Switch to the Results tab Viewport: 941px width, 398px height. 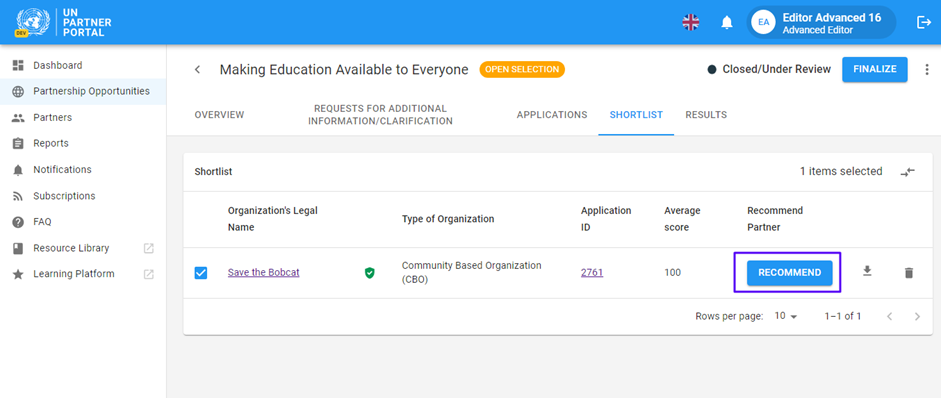click(706, 115)
